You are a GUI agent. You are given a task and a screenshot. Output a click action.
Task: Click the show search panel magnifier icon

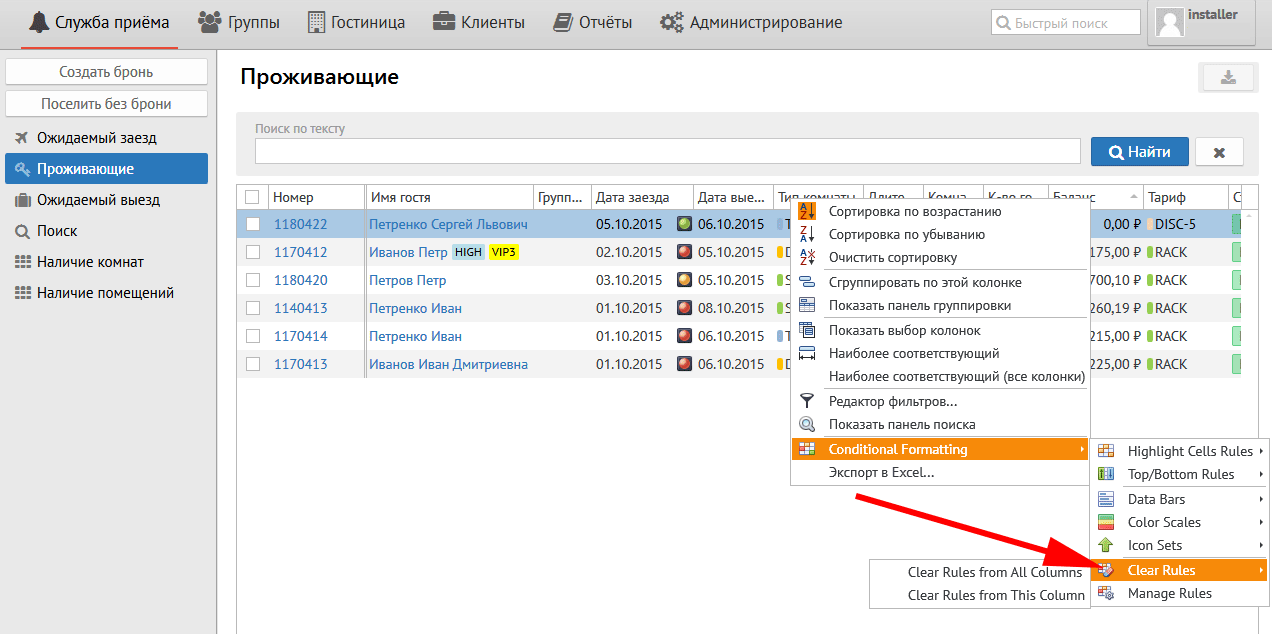tap(807, 424)
